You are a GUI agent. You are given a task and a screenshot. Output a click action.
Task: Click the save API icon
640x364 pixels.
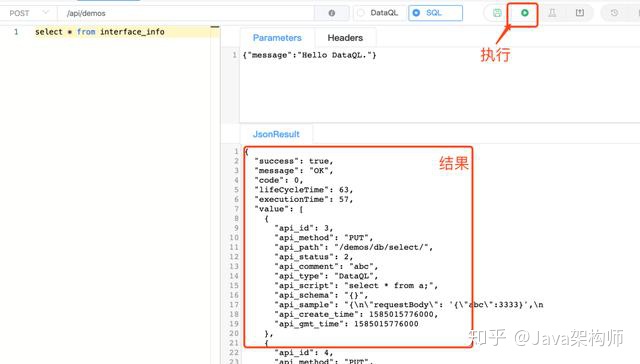pyautogui.click(x=497, y=13)
